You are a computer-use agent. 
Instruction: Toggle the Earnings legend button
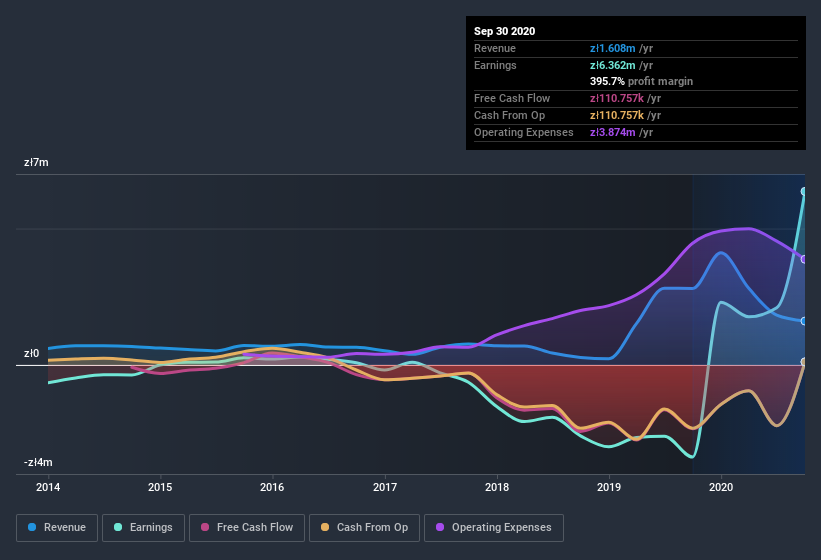[x=143, y=528]
